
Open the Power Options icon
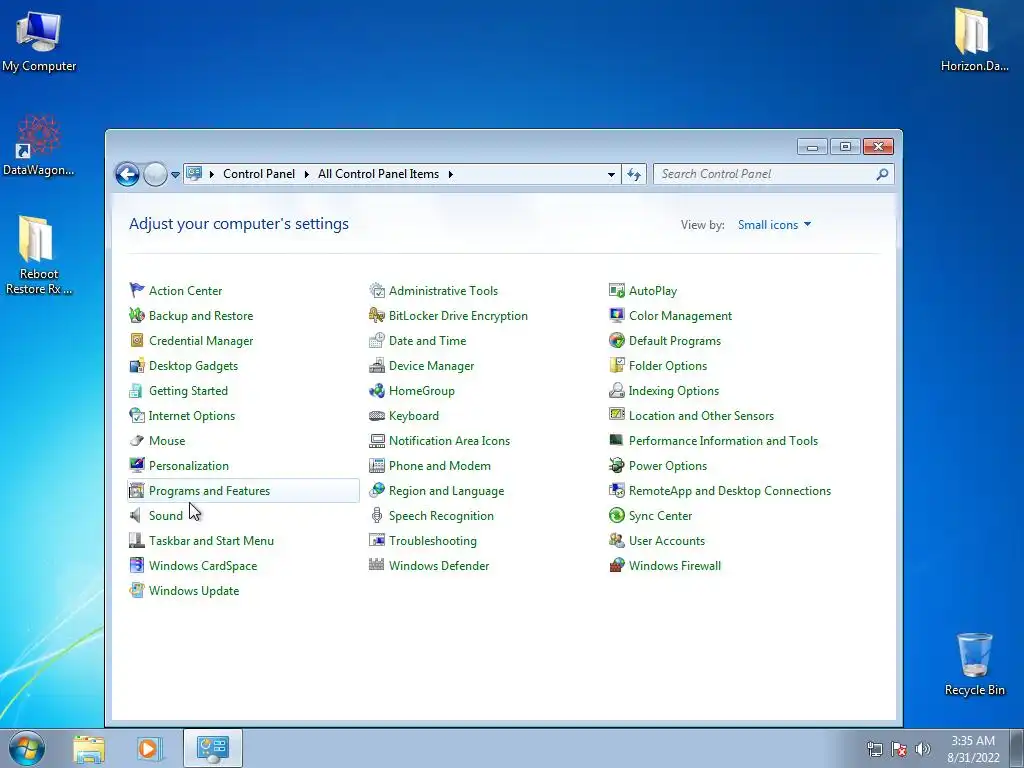point(616,466)
